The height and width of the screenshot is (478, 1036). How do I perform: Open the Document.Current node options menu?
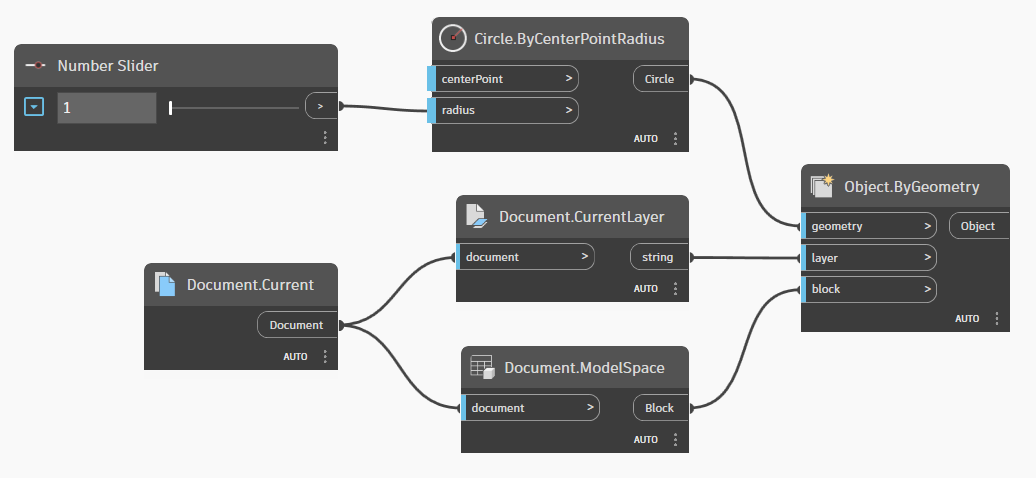point(325,356)
